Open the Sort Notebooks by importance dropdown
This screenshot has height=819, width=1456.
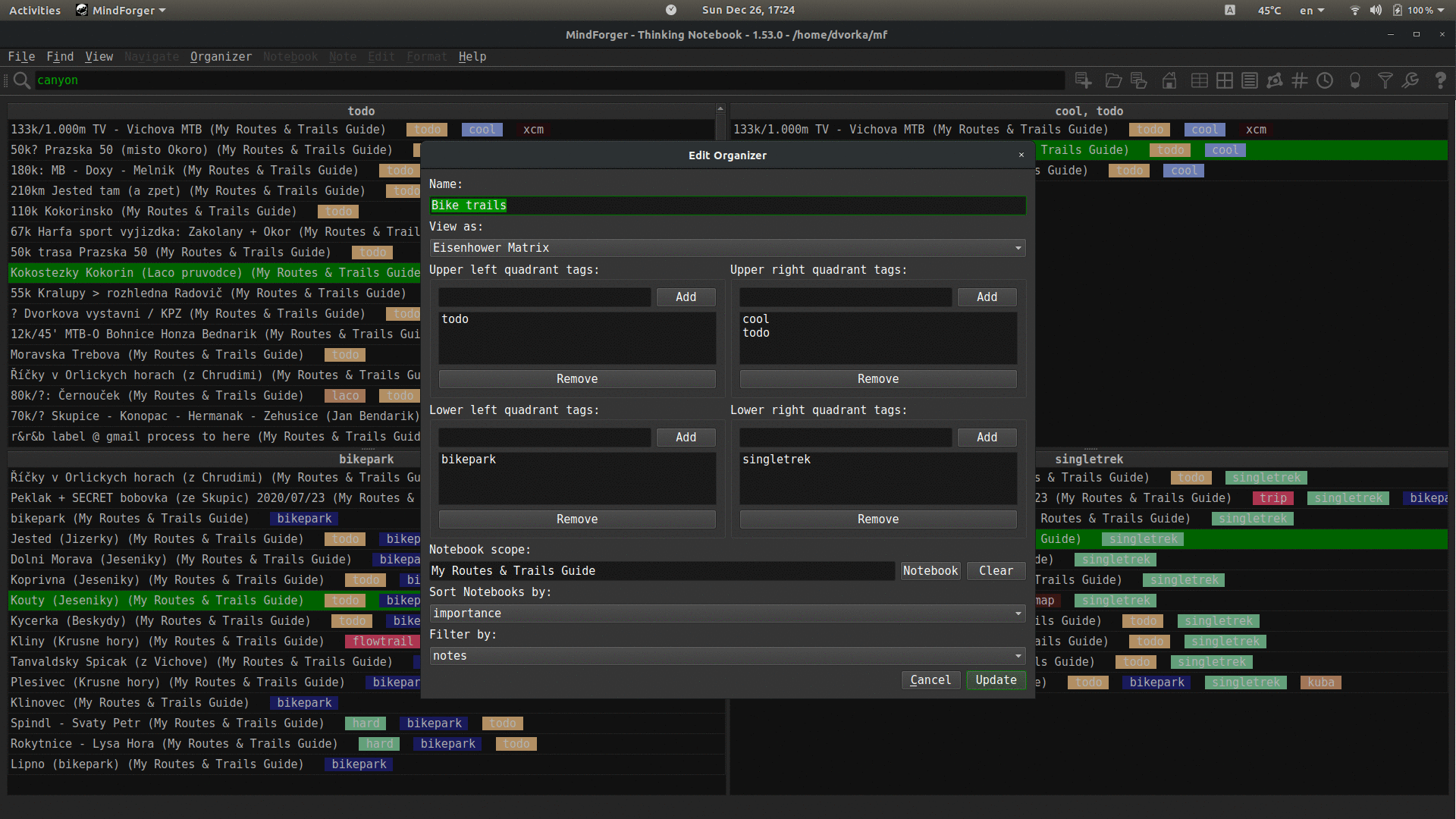coord(727,613)
